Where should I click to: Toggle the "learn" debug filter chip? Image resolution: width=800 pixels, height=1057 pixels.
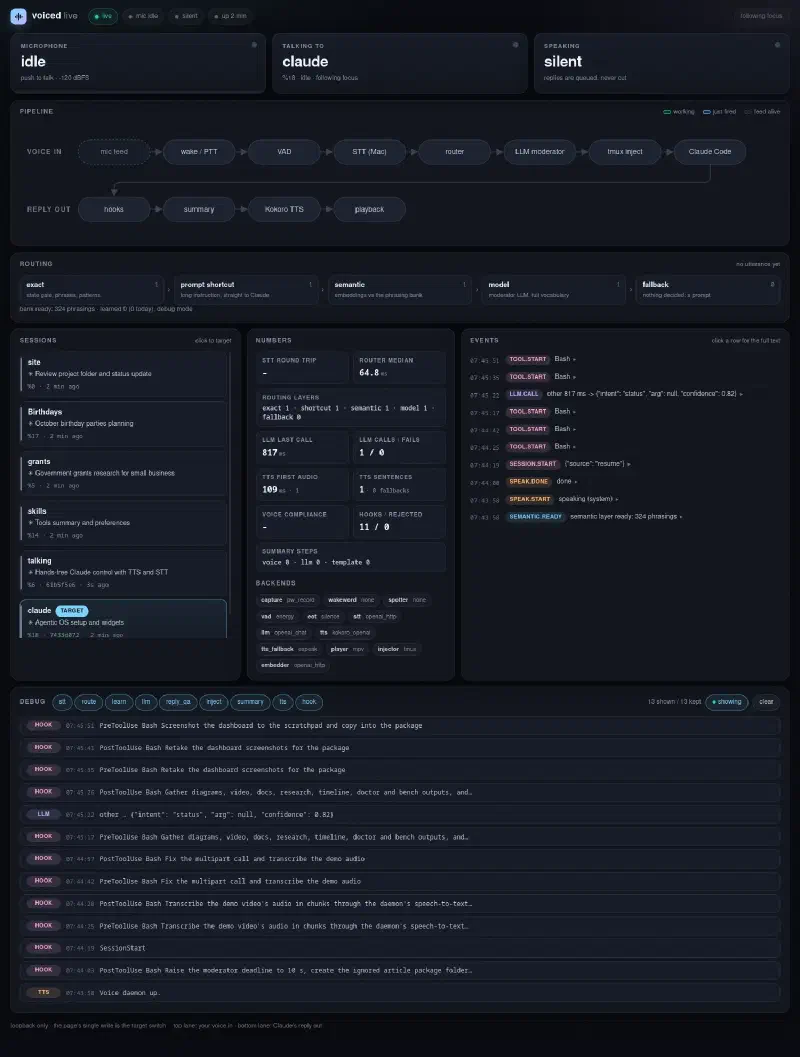pos(119,702)
